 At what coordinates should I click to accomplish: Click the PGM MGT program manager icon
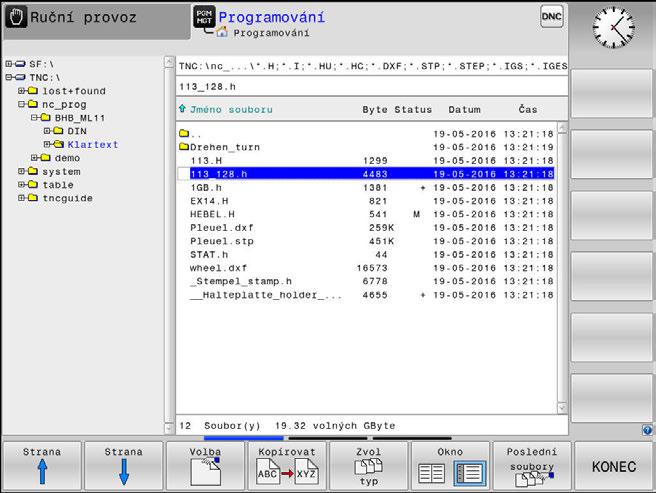coord(204,17)
